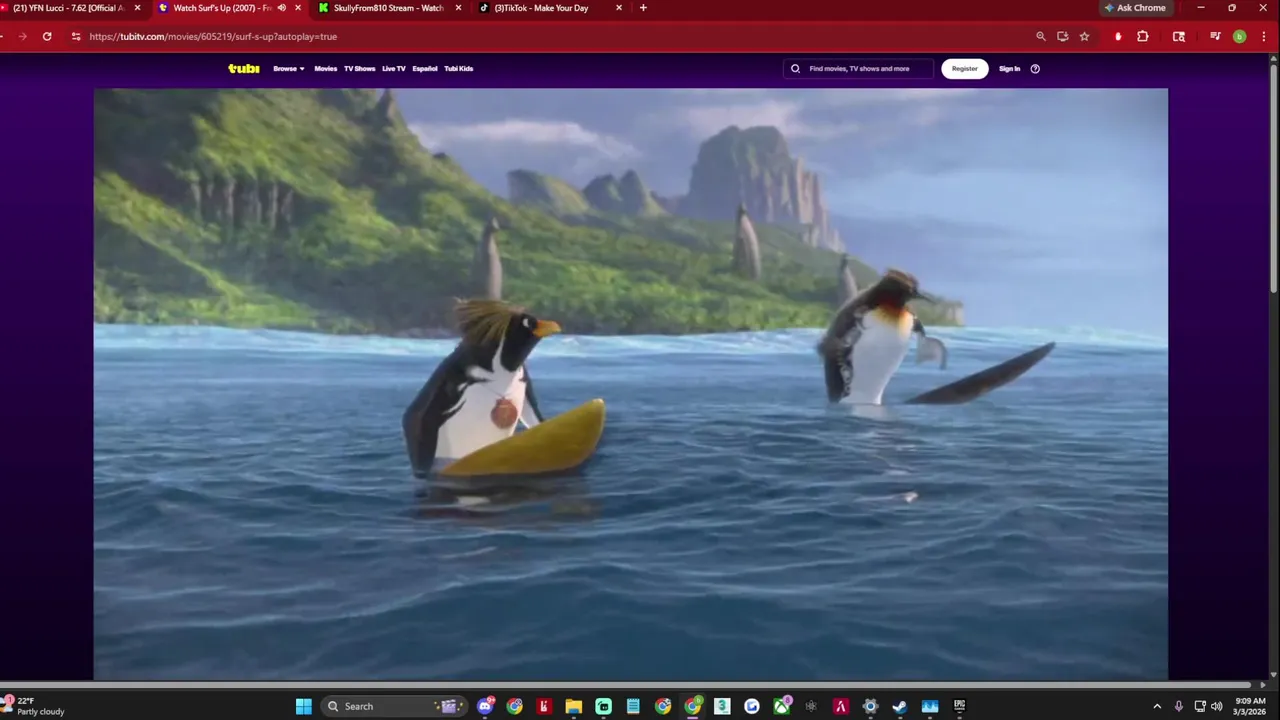The height and width of the screenshot is (720, 1280).
Task: Click the Find movies search field
Action: pos(859,69)
